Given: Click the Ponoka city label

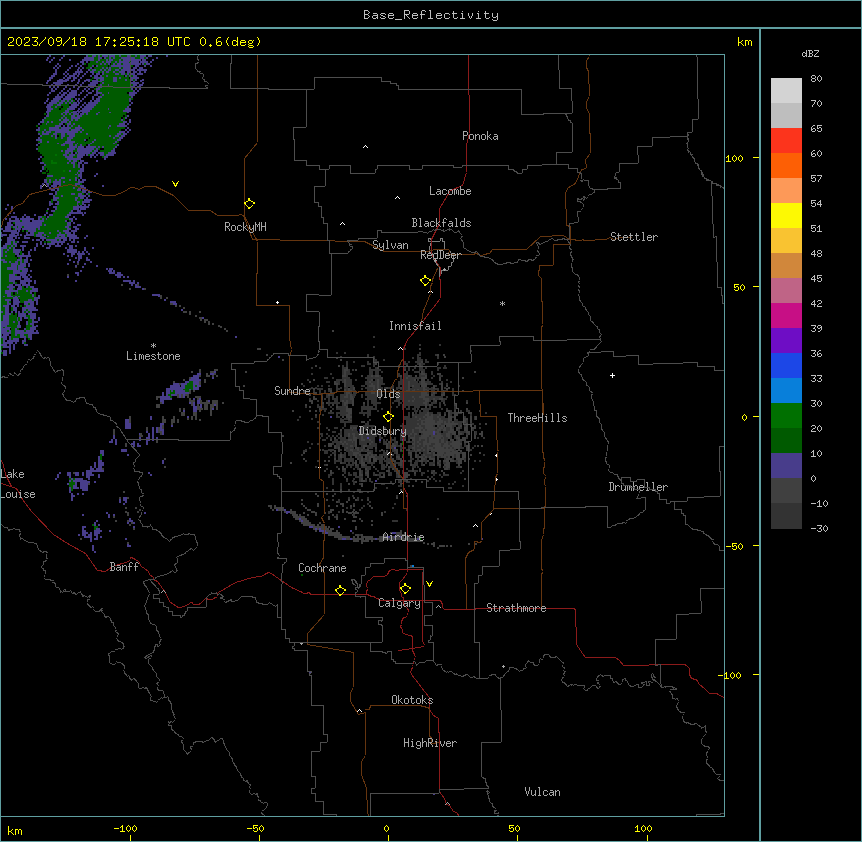Looking at the screenshot, I should [480, 136].
